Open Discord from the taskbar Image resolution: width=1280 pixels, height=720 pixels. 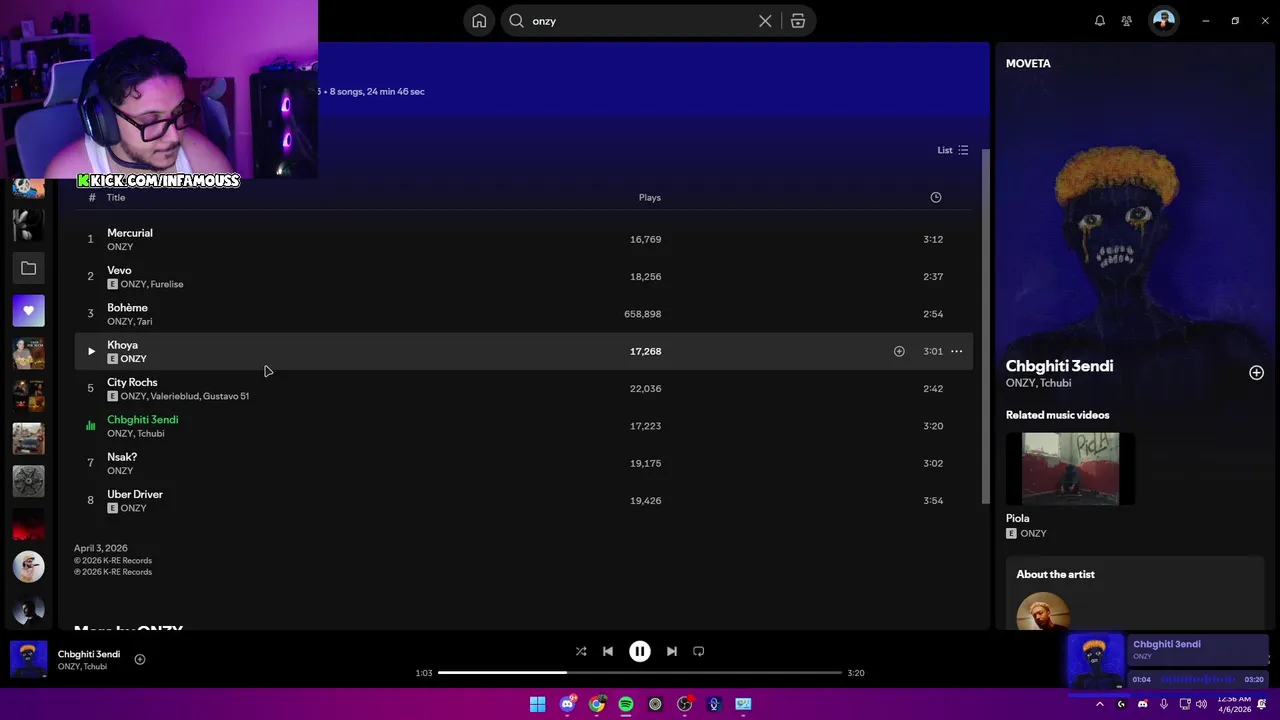click(568, 704)
